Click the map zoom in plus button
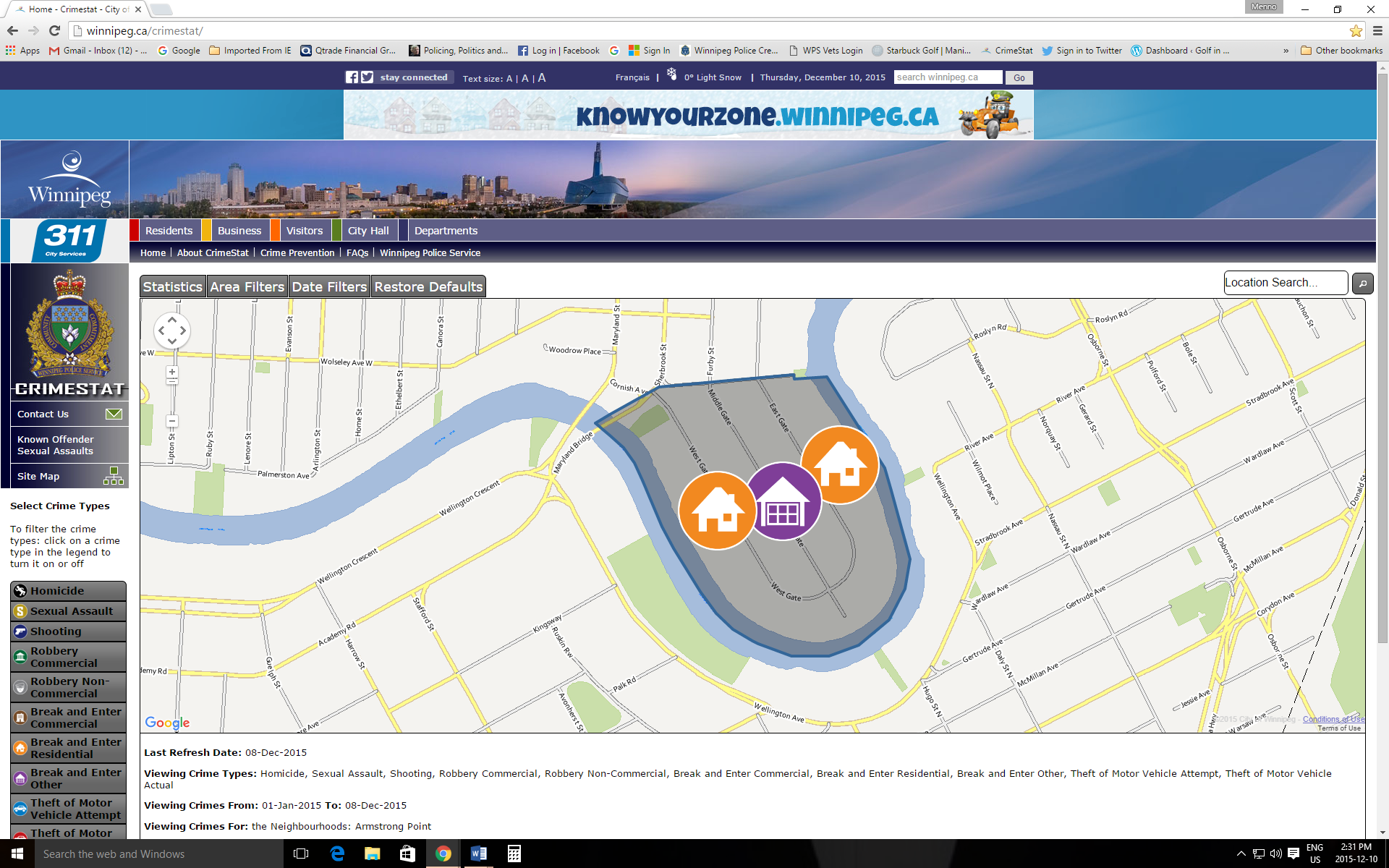Image resolution: width=1389 pixels, height=868 pixels. 171,373
